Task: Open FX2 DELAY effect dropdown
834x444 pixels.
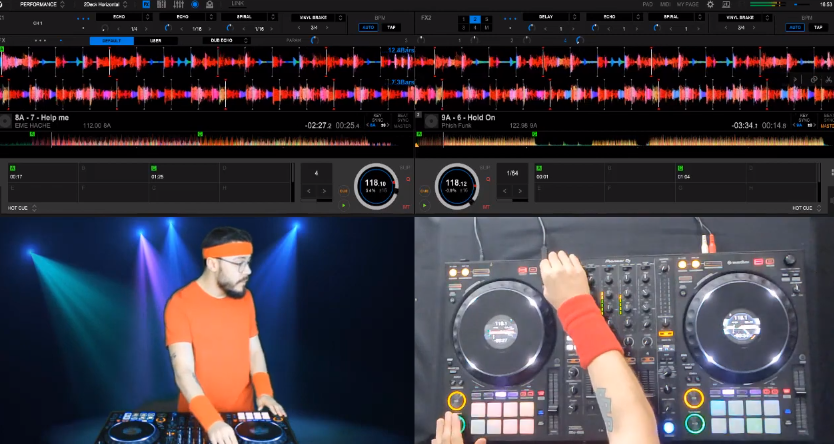Action: click(x=552, y=17)
